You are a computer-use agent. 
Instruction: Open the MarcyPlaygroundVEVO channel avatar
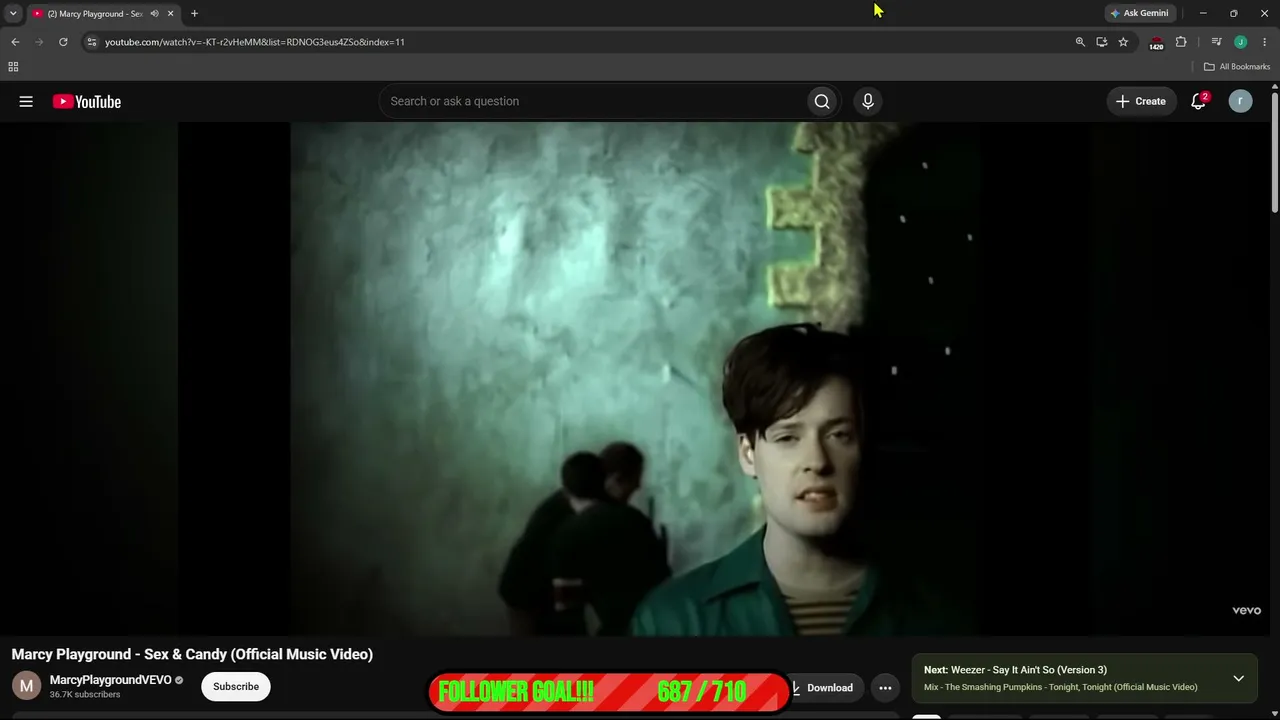(x=27, y=686)
